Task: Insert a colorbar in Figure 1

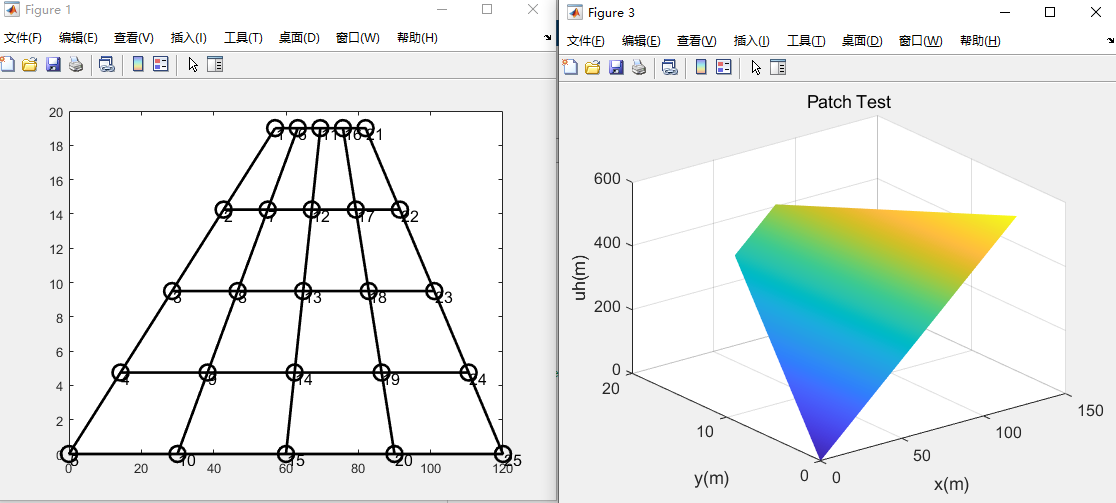Action: click(138, 65)
